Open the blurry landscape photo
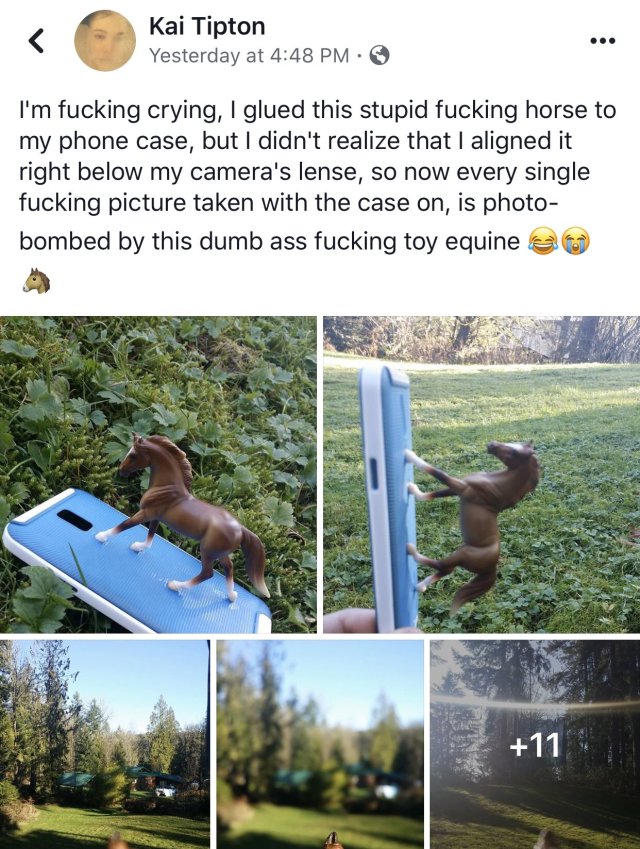This screenshot has width=640, height=849. click(x=320, y=744)
